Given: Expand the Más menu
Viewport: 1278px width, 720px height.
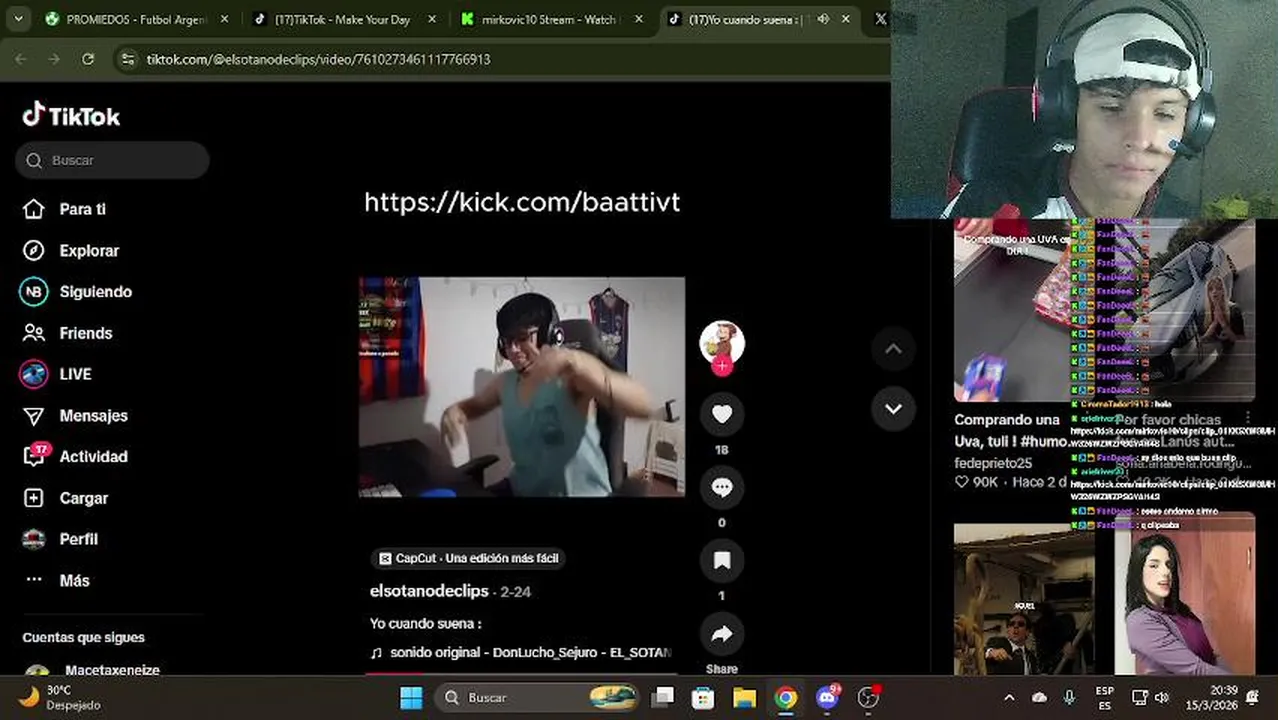Looking at the screenshot, I should (56, 580).
